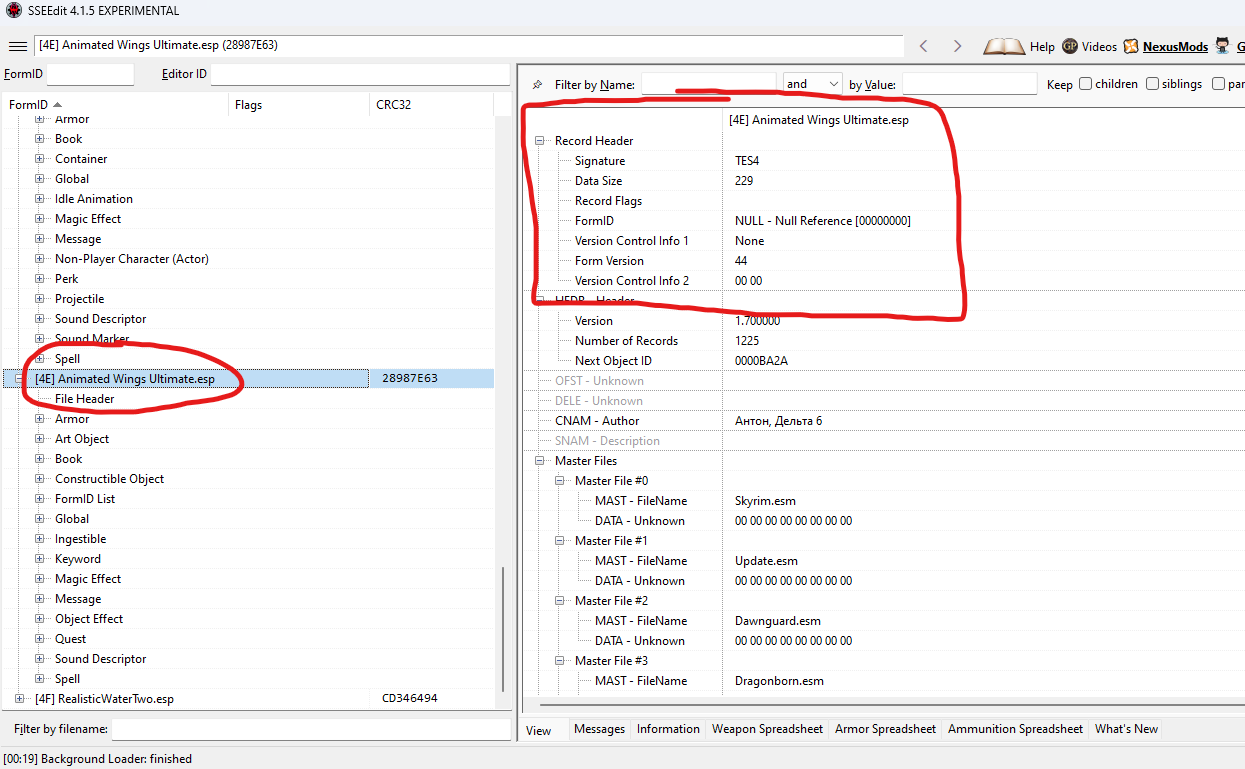Screen dimensions: 1245x769
Task: Click the pin icon beside Filter by Name
Action: (x=537, y=85)
